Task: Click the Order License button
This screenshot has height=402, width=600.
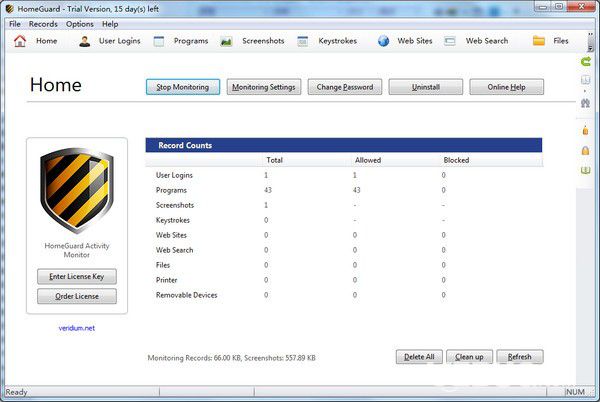Action: coord(77,296)
